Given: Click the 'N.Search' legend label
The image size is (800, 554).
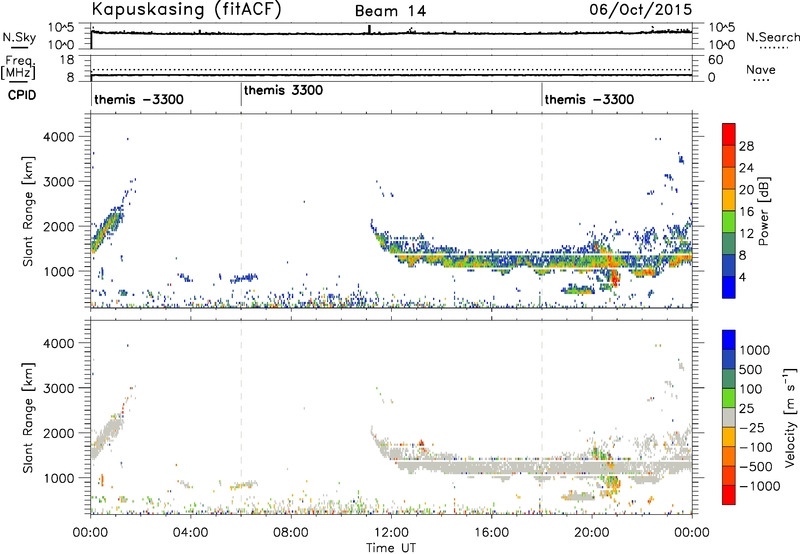Looking at the screenshot, I should (772, 37).
